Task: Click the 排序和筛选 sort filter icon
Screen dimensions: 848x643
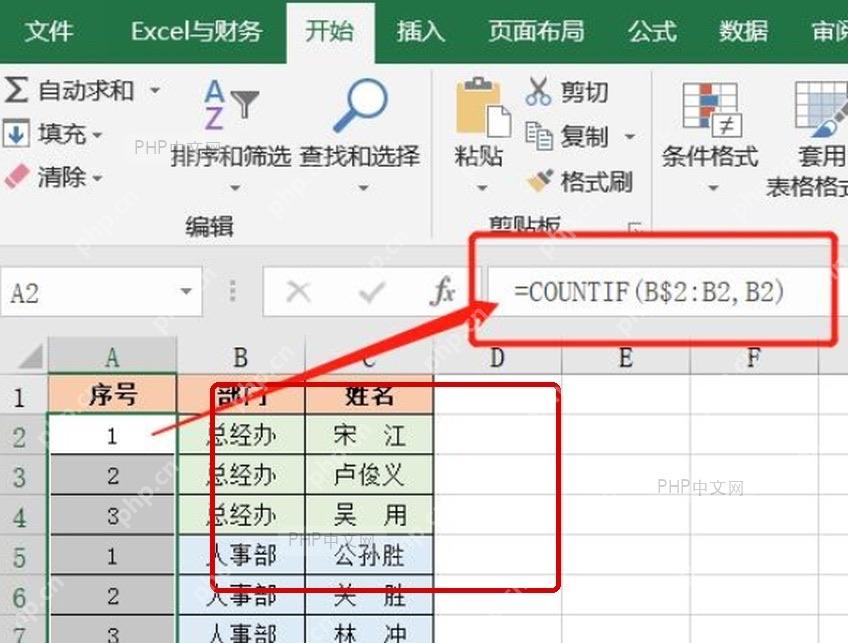Action: [231, 105]
